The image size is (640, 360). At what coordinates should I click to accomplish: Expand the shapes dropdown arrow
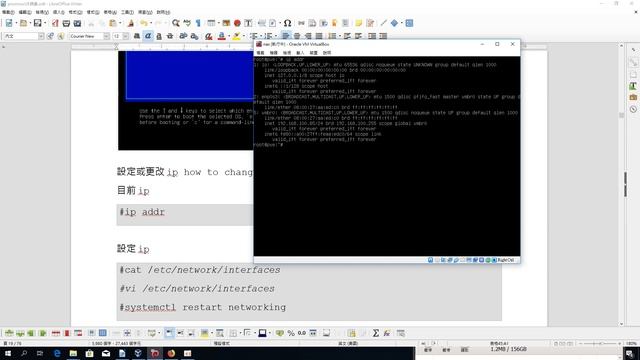401,23
